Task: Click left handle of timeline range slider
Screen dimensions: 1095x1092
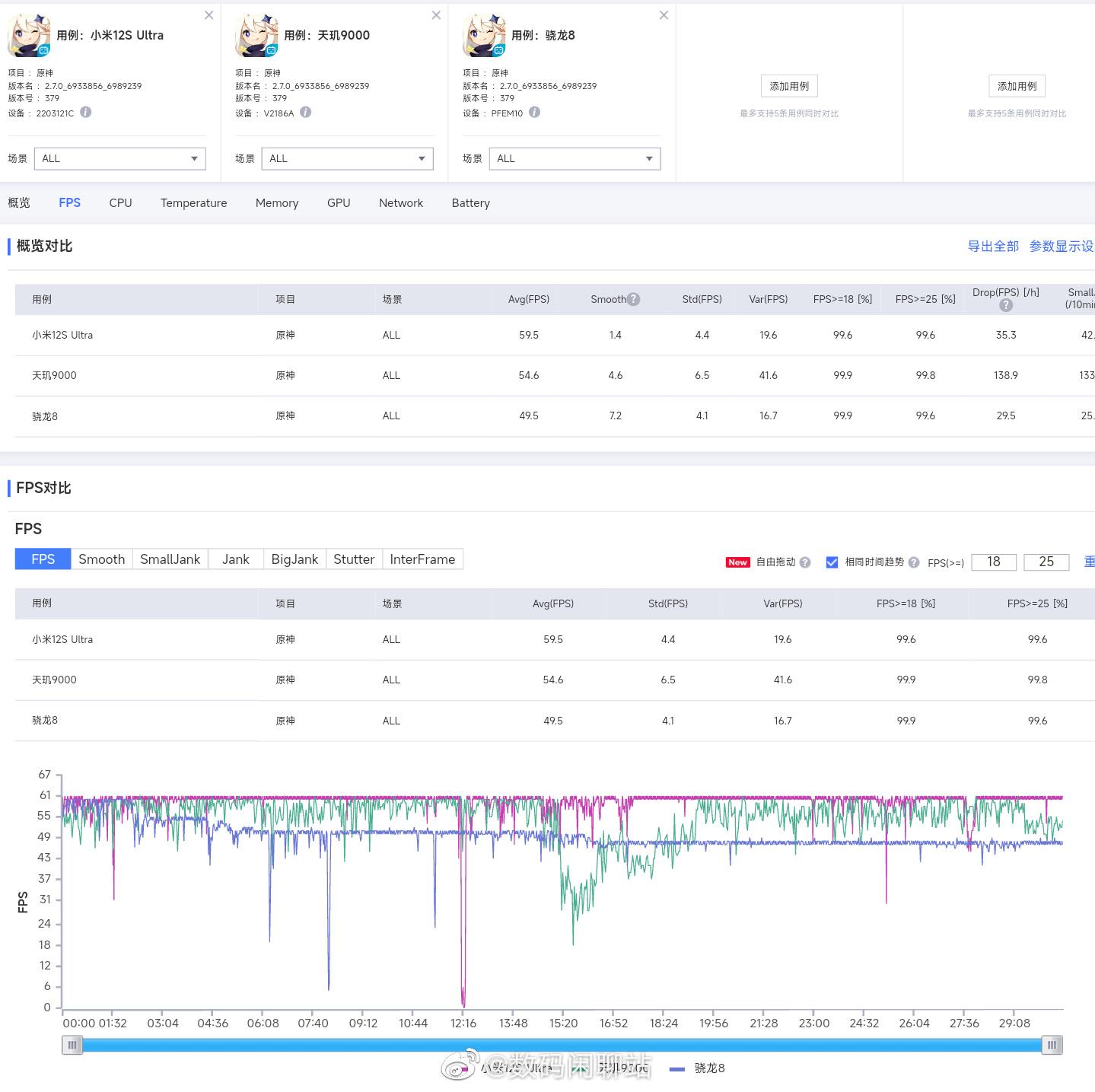Action: coord(72,1045)
